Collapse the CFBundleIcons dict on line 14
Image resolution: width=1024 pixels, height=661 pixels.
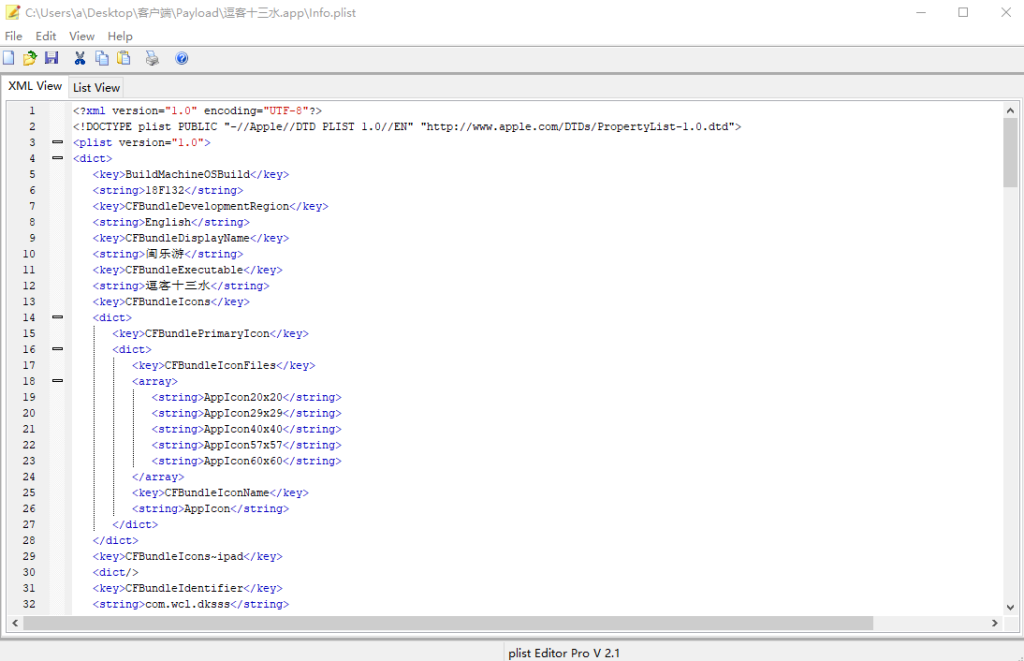pos(57,317)
